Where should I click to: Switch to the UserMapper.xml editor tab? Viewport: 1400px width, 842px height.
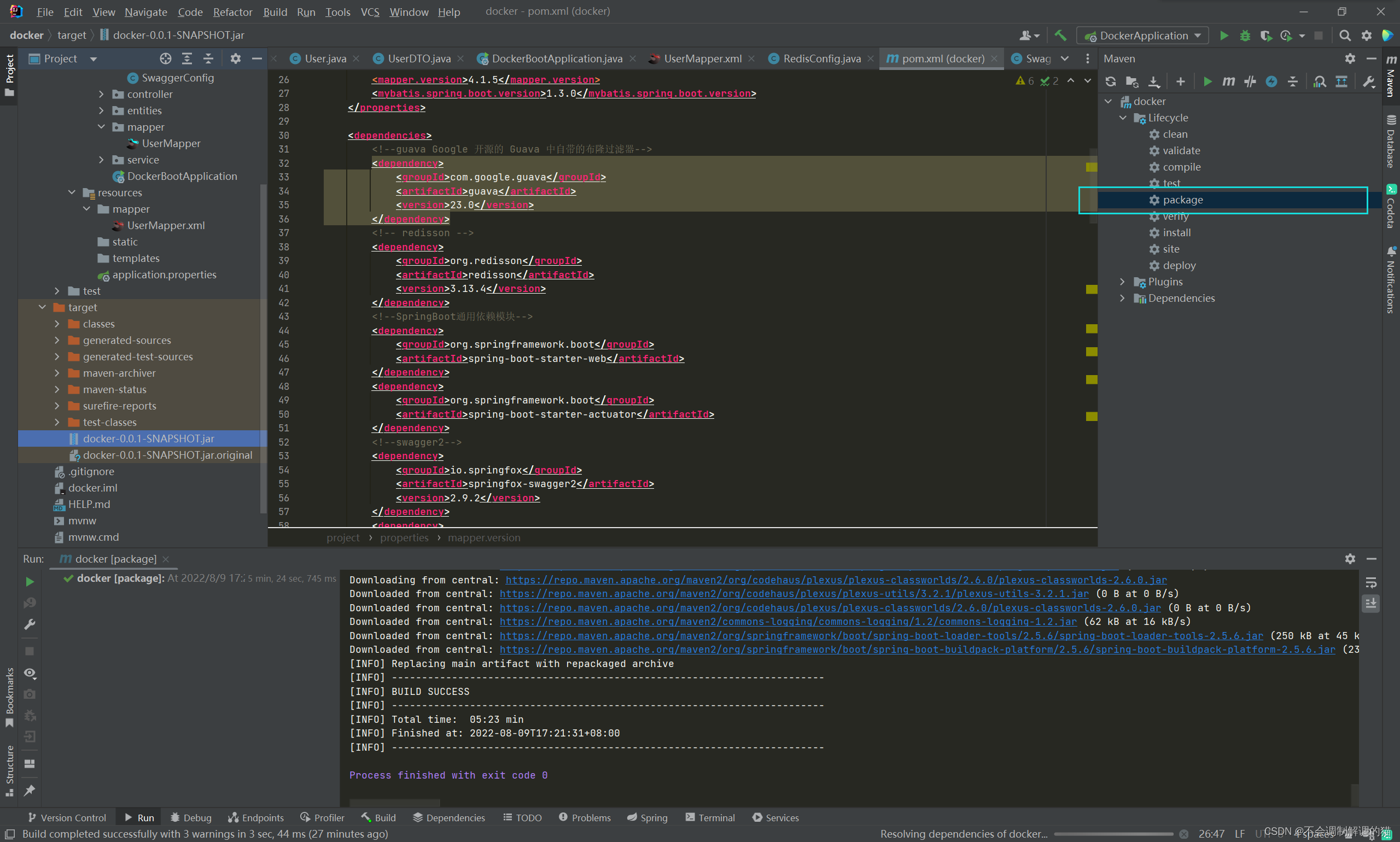point(702,59)
